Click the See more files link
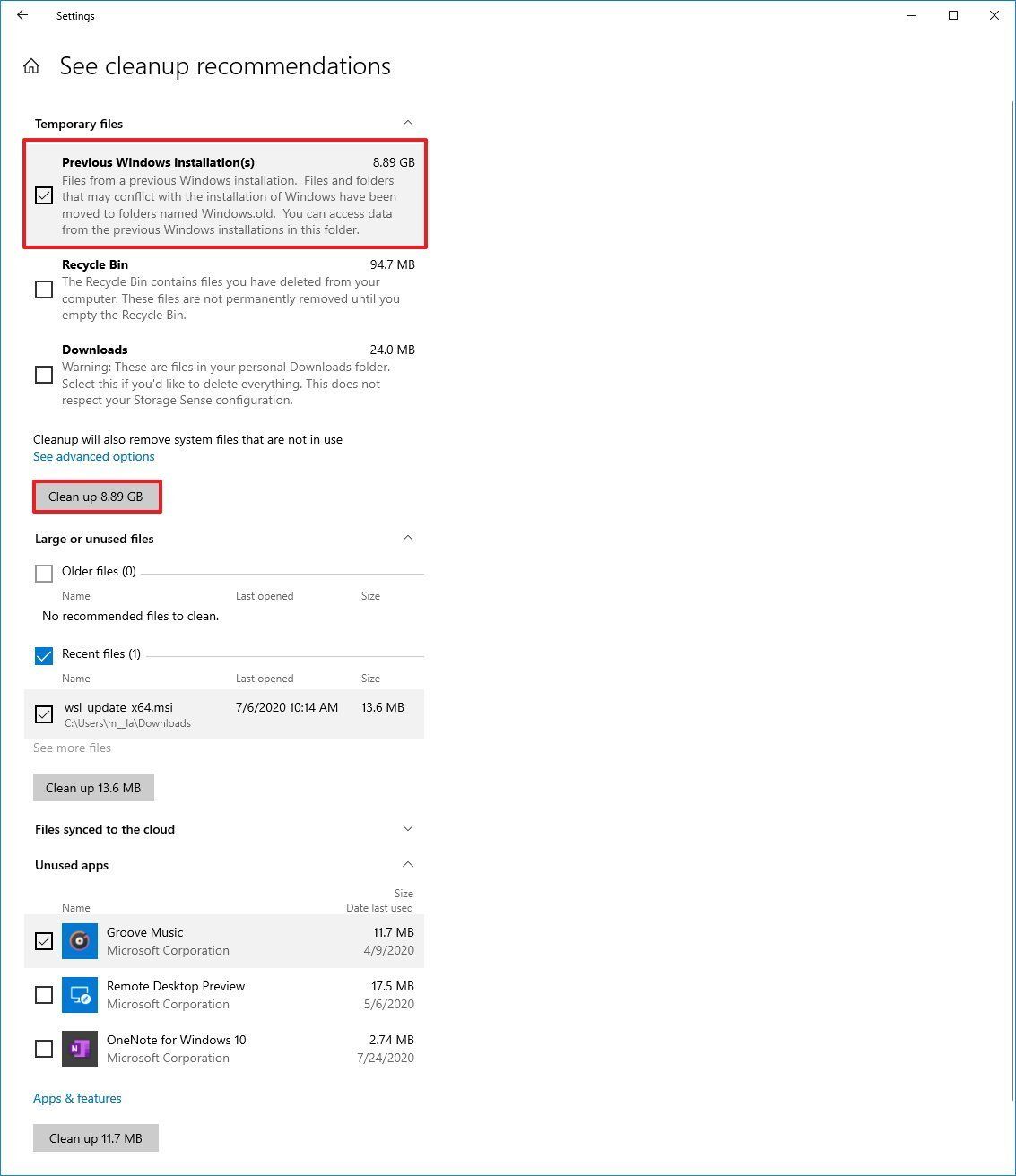 pyautogui.click(x=73, y=748)
